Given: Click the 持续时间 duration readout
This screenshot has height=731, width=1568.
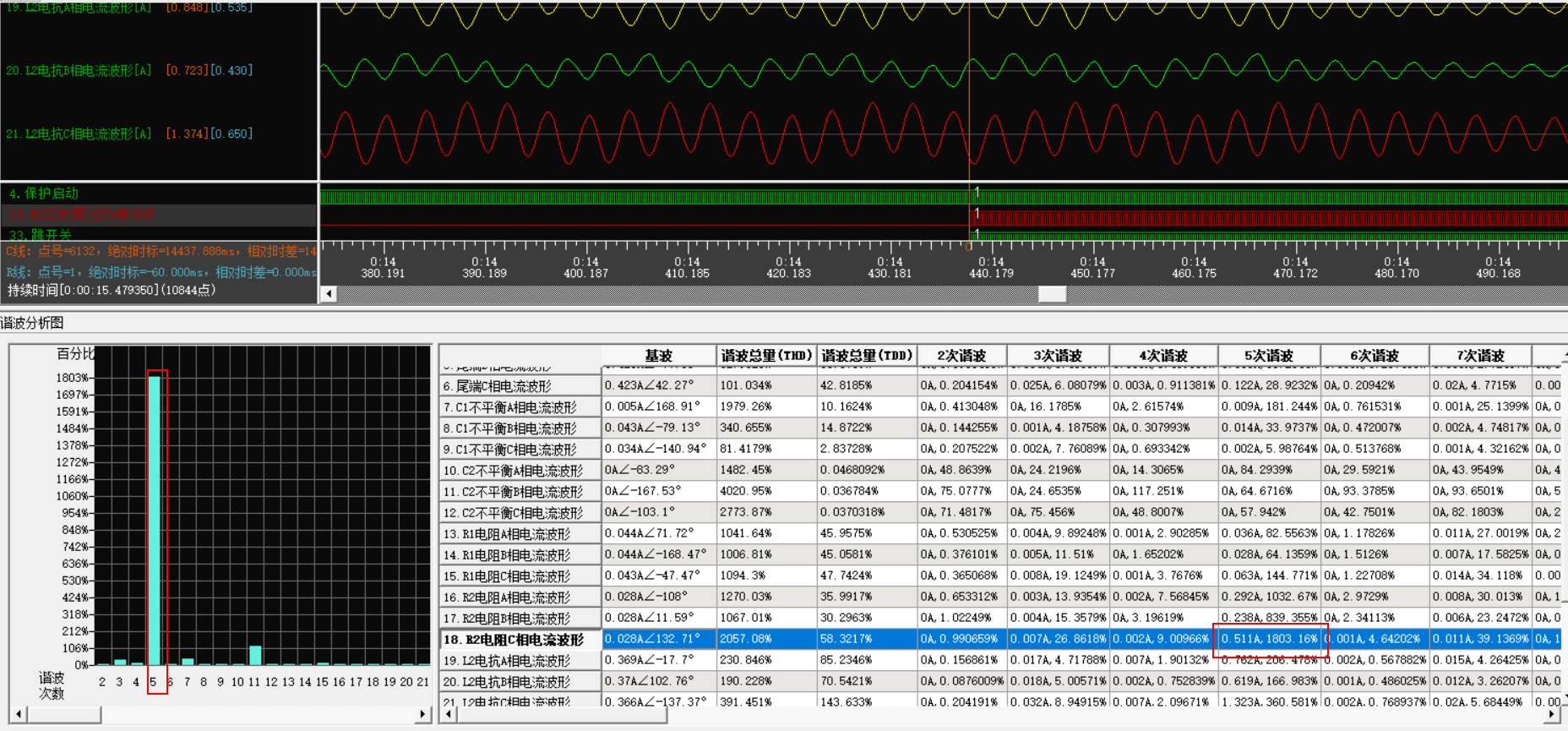Looking at the screenshot, I should tap(112, 290).
